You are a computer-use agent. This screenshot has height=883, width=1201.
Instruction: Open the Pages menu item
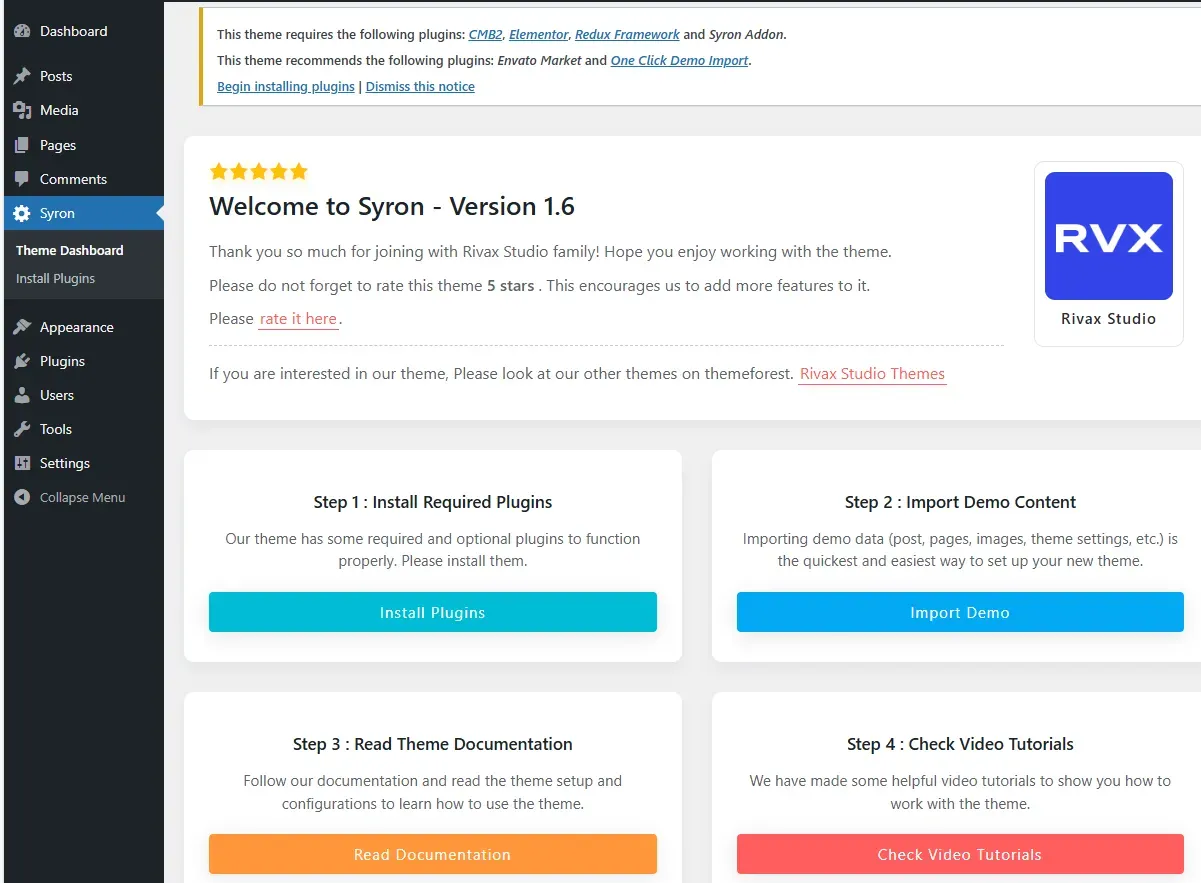coord(82,145)
